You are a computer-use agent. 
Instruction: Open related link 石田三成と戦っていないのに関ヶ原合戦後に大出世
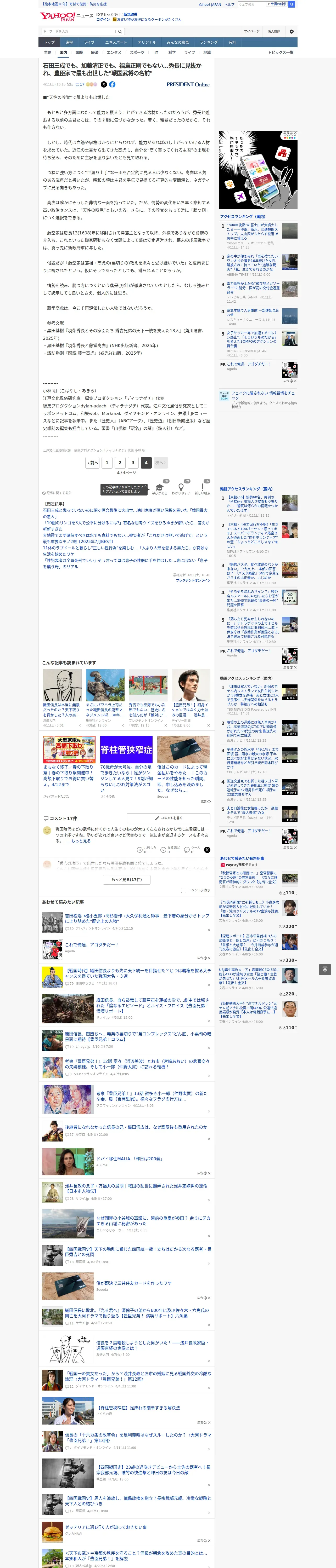tap(125, 513)
